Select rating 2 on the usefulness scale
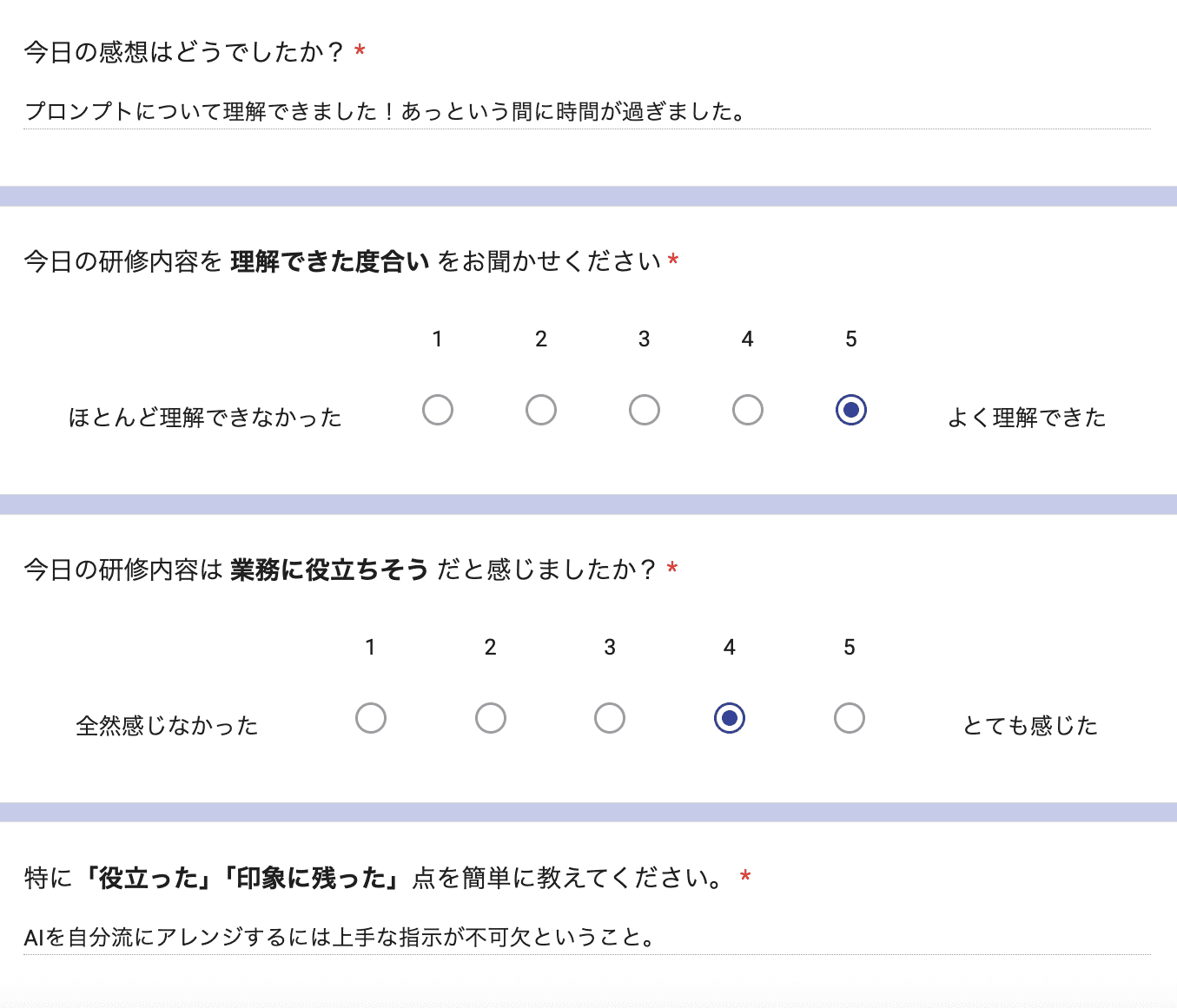The image size is (1177, 1008). click(x=491, y=718)
